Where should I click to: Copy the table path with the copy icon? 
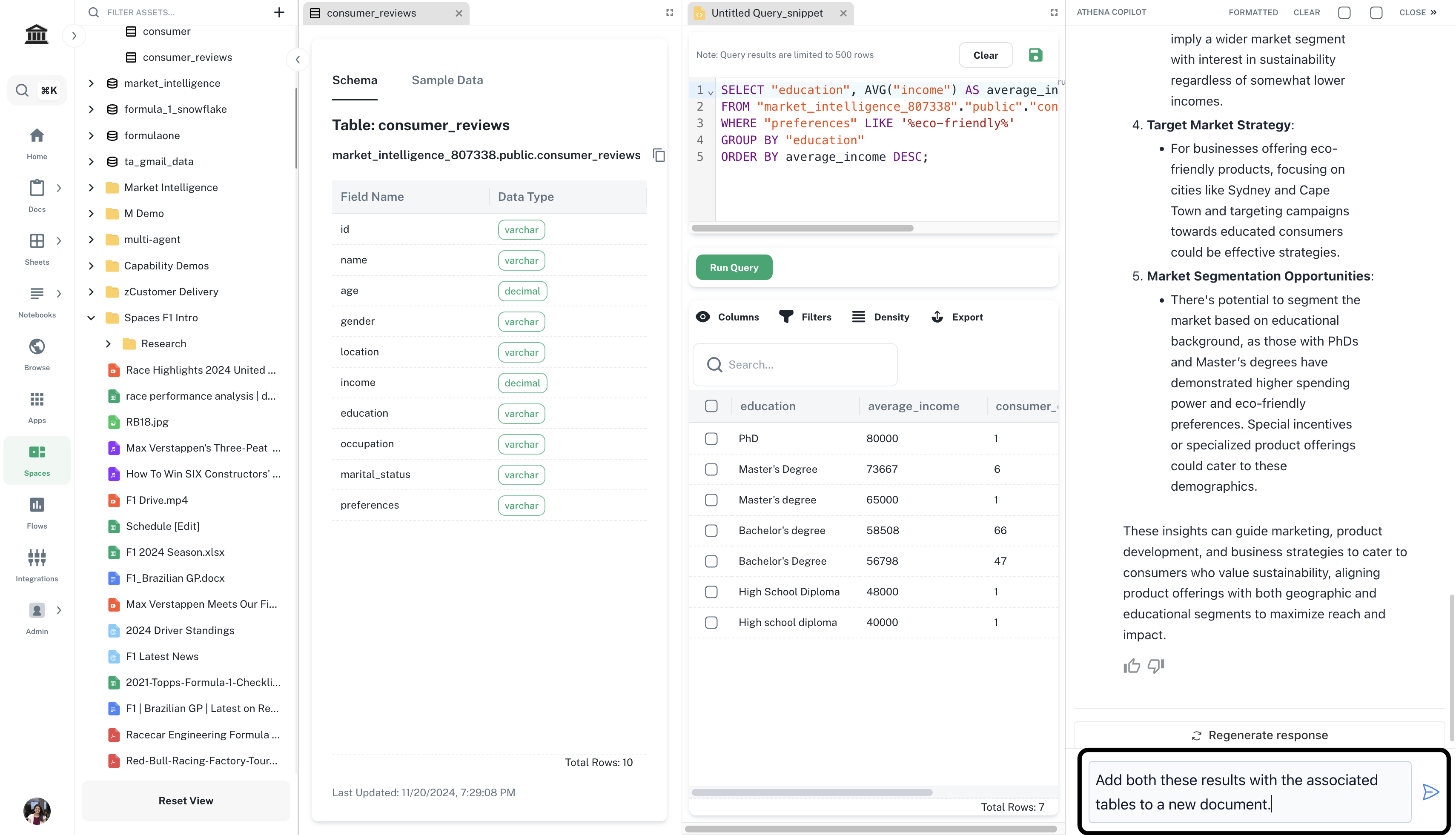point(659,155)
